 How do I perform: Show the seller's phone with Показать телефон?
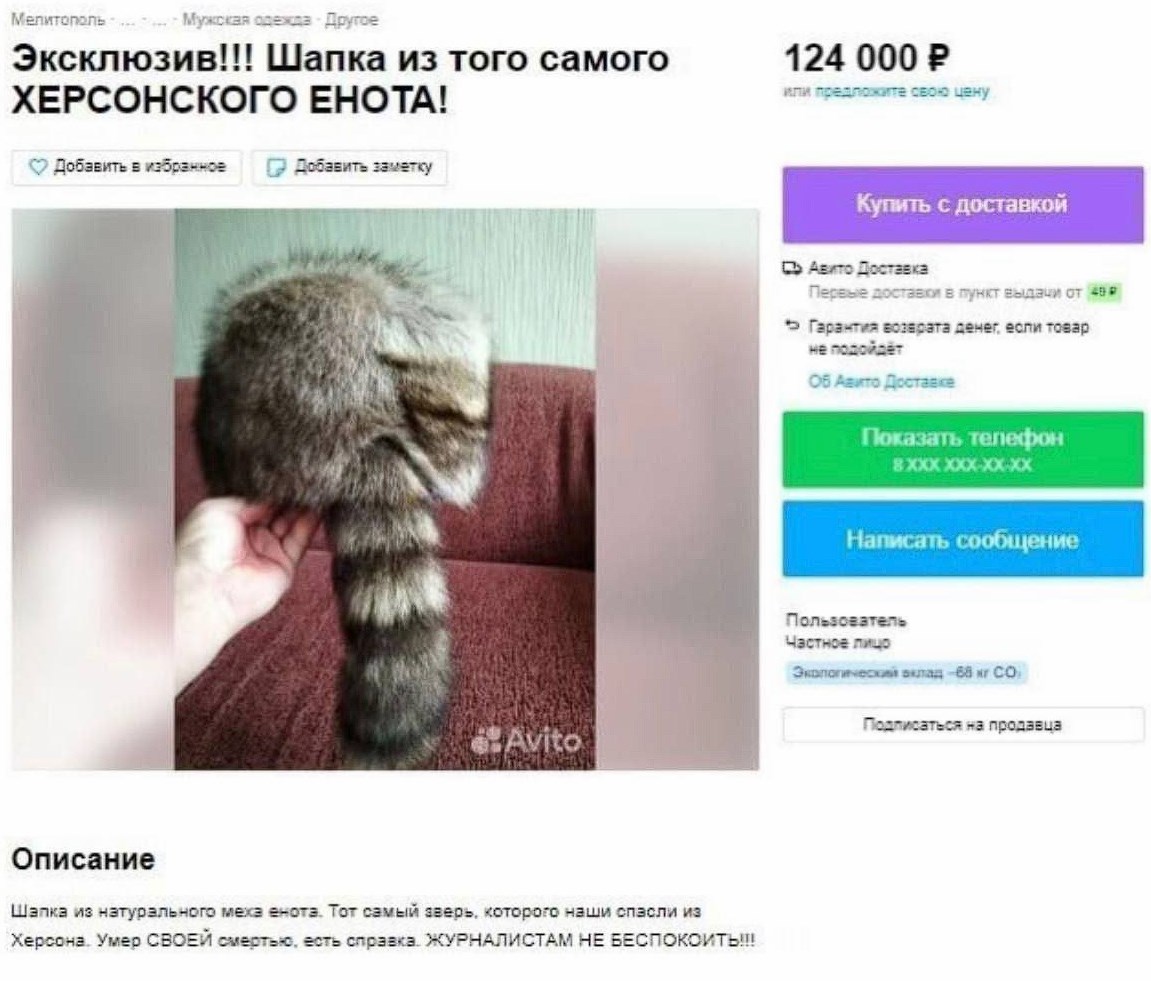point(962,449)
